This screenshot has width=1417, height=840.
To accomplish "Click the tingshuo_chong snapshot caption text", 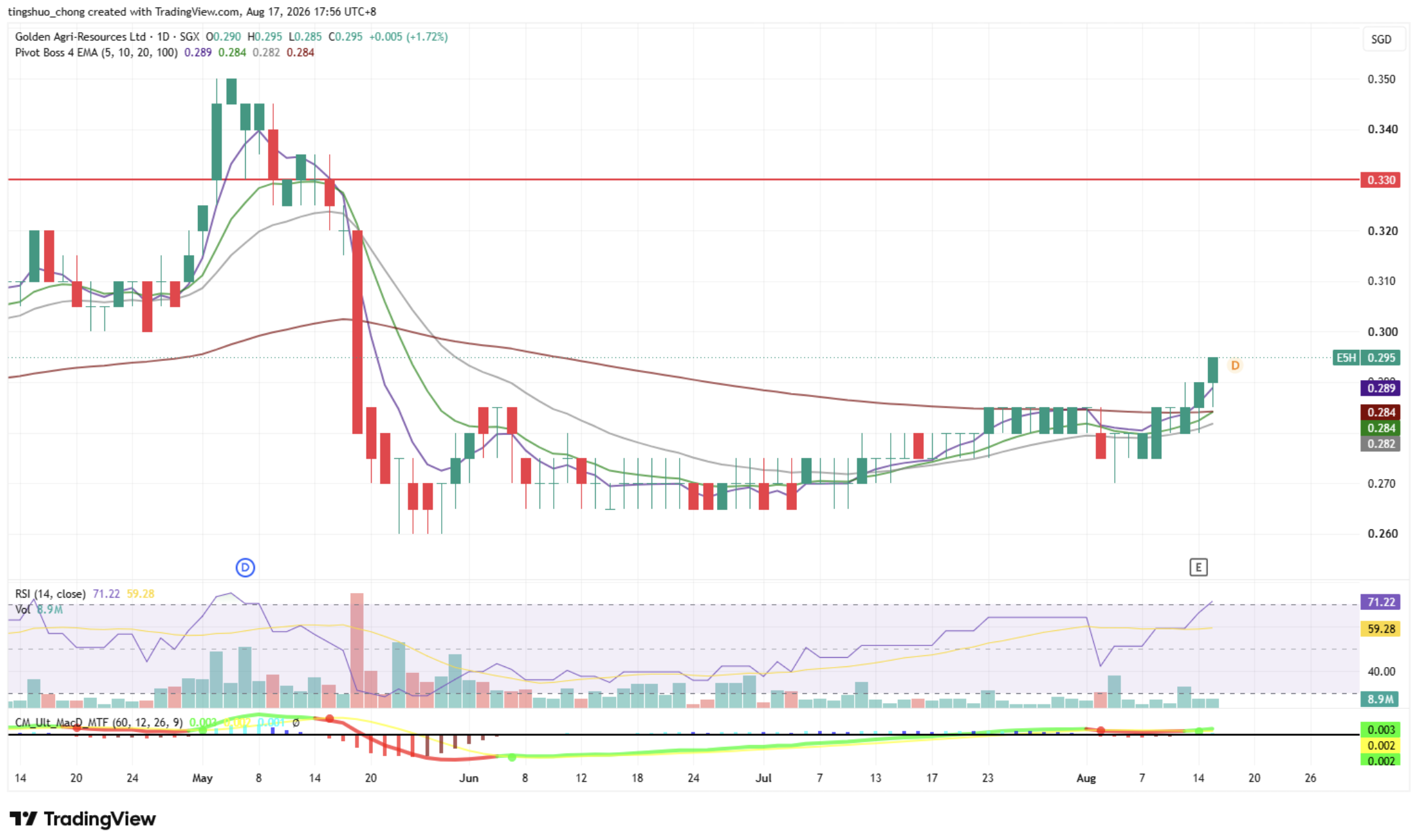I will [191, 12].
